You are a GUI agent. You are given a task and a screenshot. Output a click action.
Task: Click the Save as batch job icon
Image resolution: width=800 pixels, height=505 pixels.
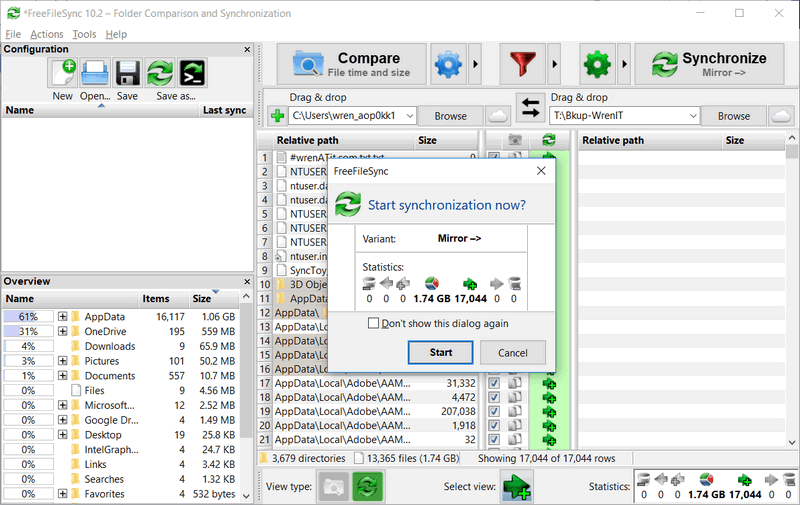point(192,74)
